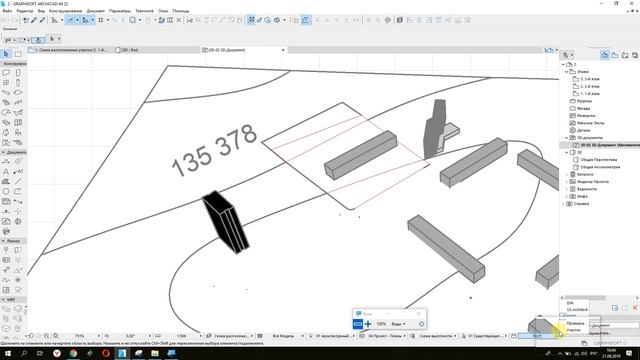Choose US Architect from the popup list
This screenshot has height=360, width=640.
pos(577,310)
